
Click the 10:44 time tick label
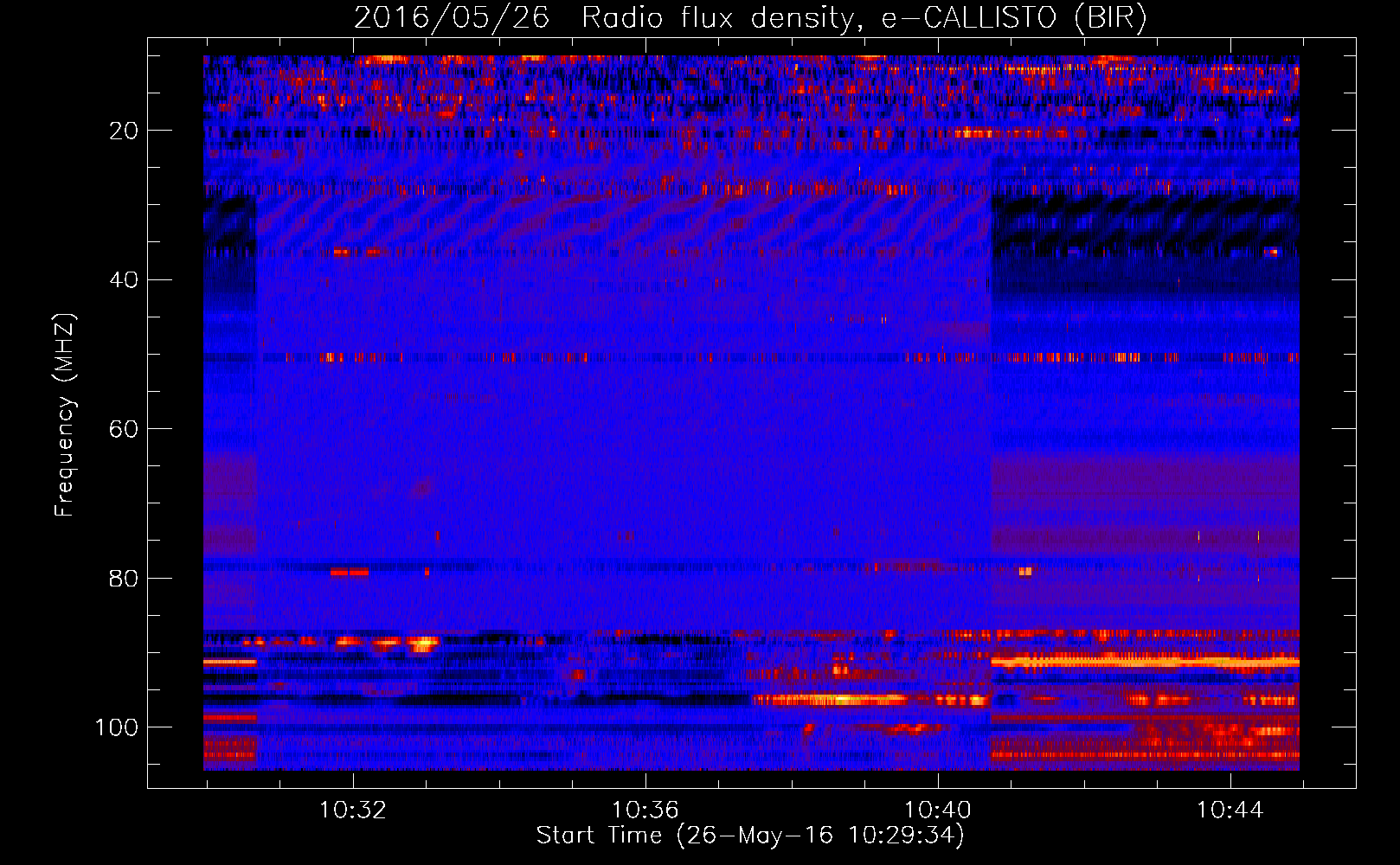[1230, 811]
